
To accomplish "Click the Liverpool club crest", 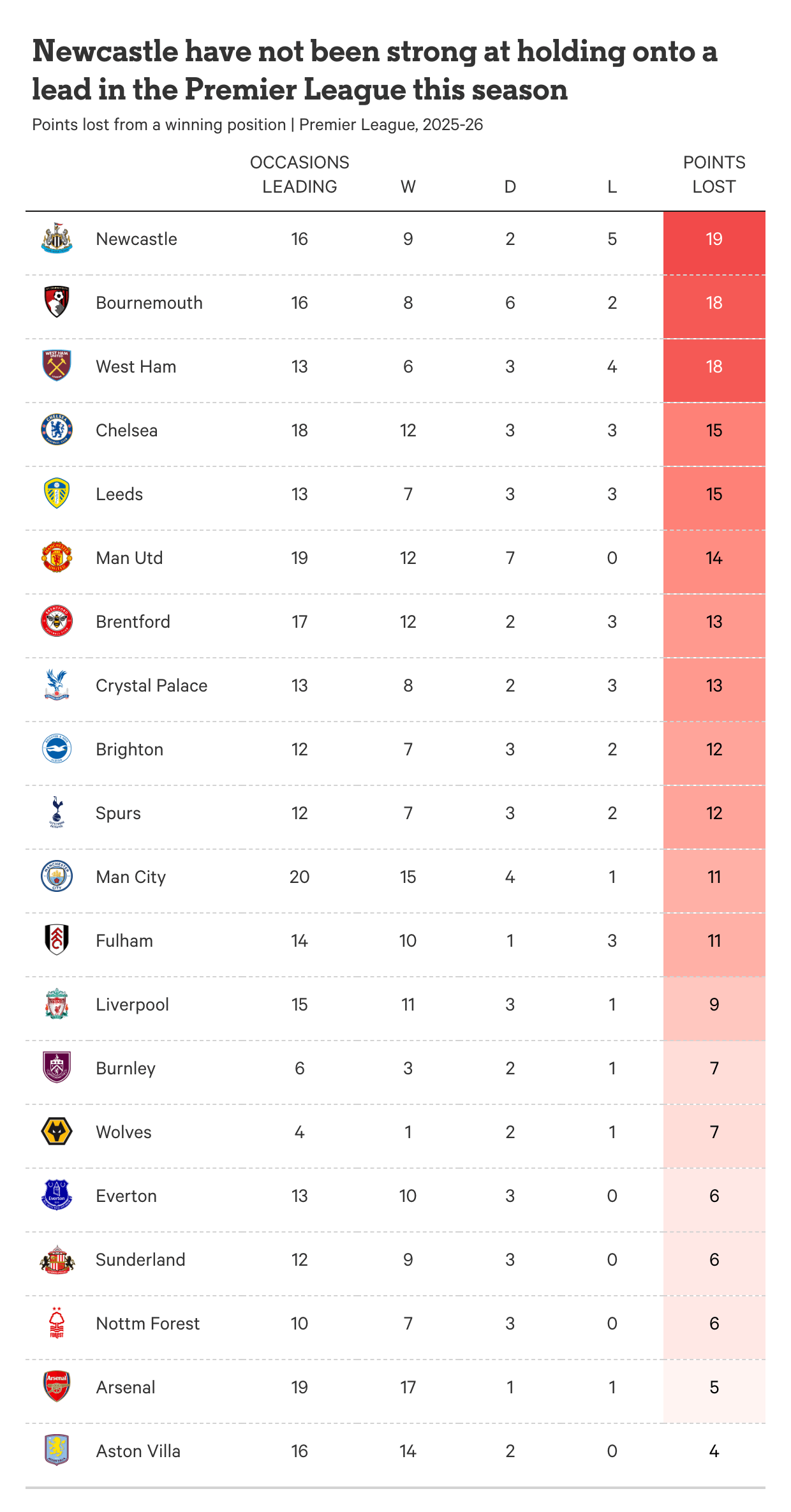I will pyautogui.click(x=57, y=1004).
